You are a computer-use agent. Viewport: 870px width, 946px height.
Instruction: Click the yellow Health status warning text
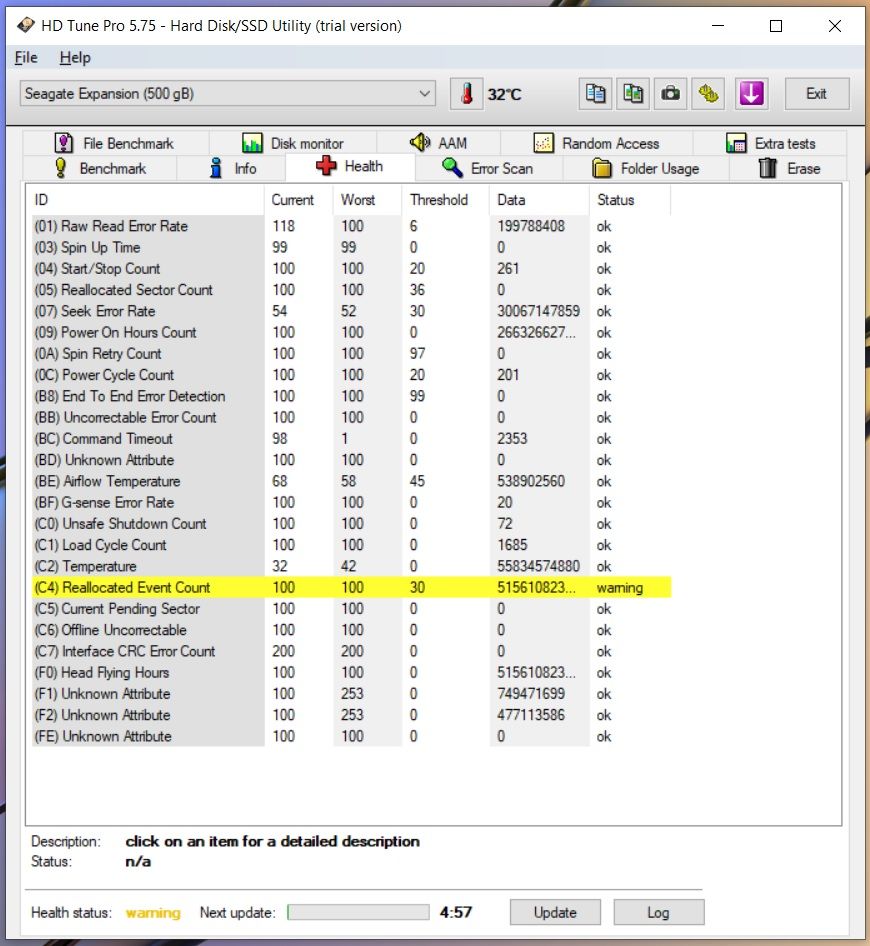tap(153, 913)
